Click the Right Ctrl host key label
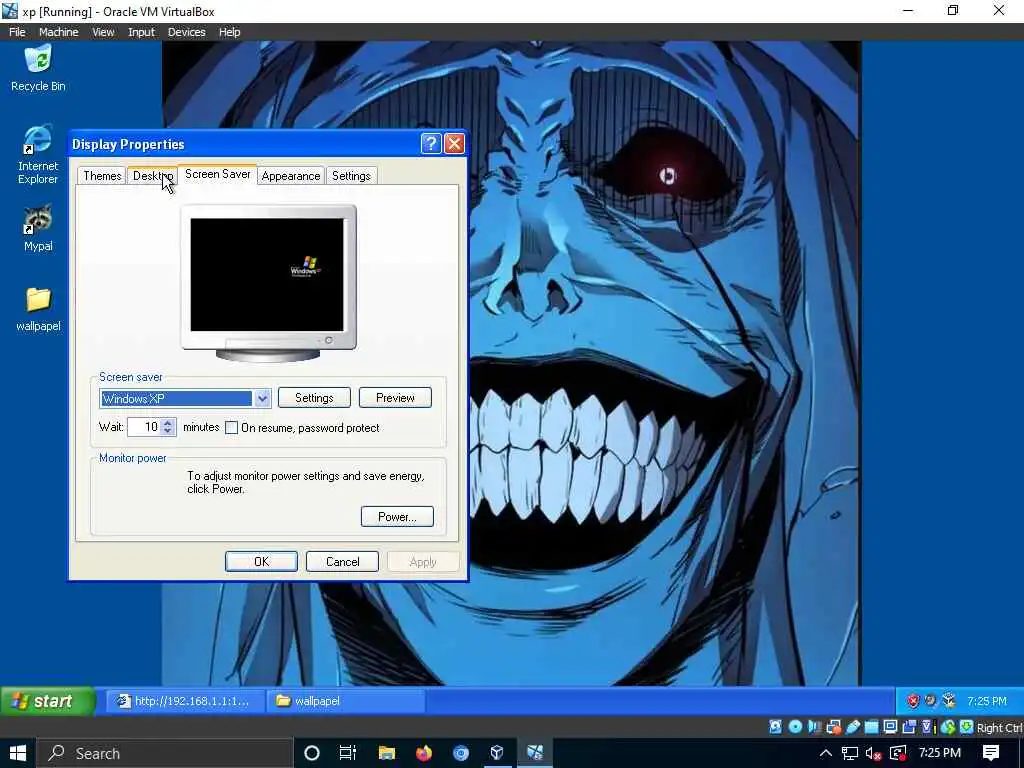 coord(1000,728)
